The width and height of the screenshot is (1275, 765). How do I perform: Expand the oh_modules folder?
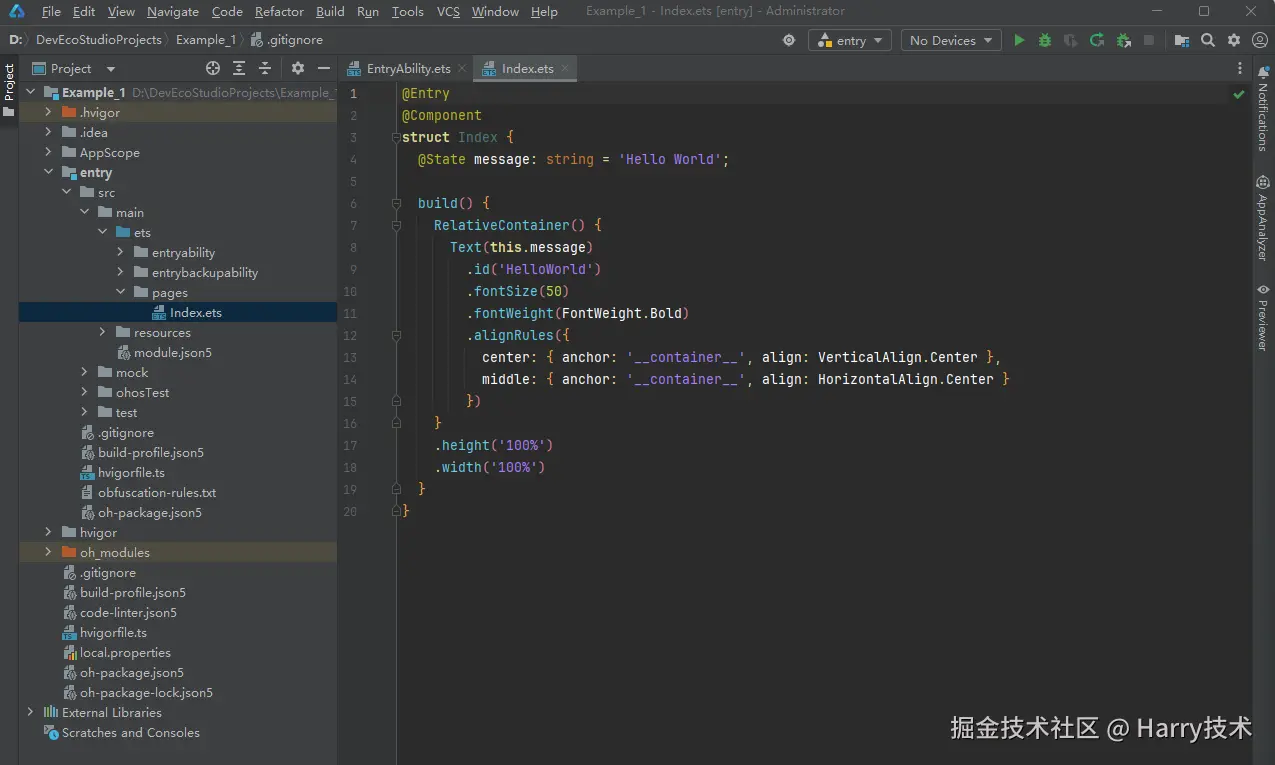[x=48, y=552]
